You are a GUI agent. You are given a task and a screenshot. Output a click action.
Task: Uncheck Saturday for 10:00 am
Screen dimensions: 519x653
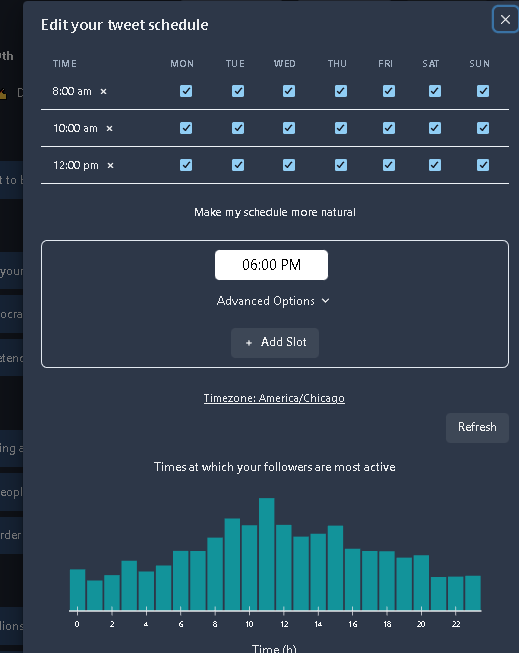(x=435, y=128)
